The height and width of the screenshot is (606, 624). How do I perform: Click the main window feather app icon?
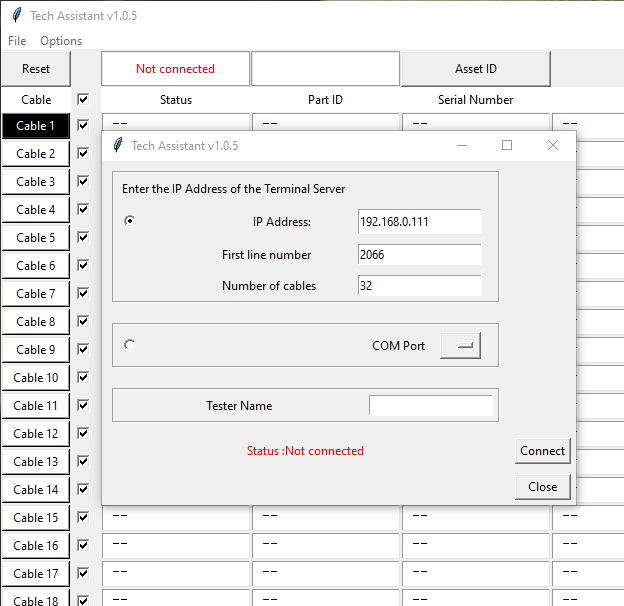pyautogui.click(x=16, y=16)
